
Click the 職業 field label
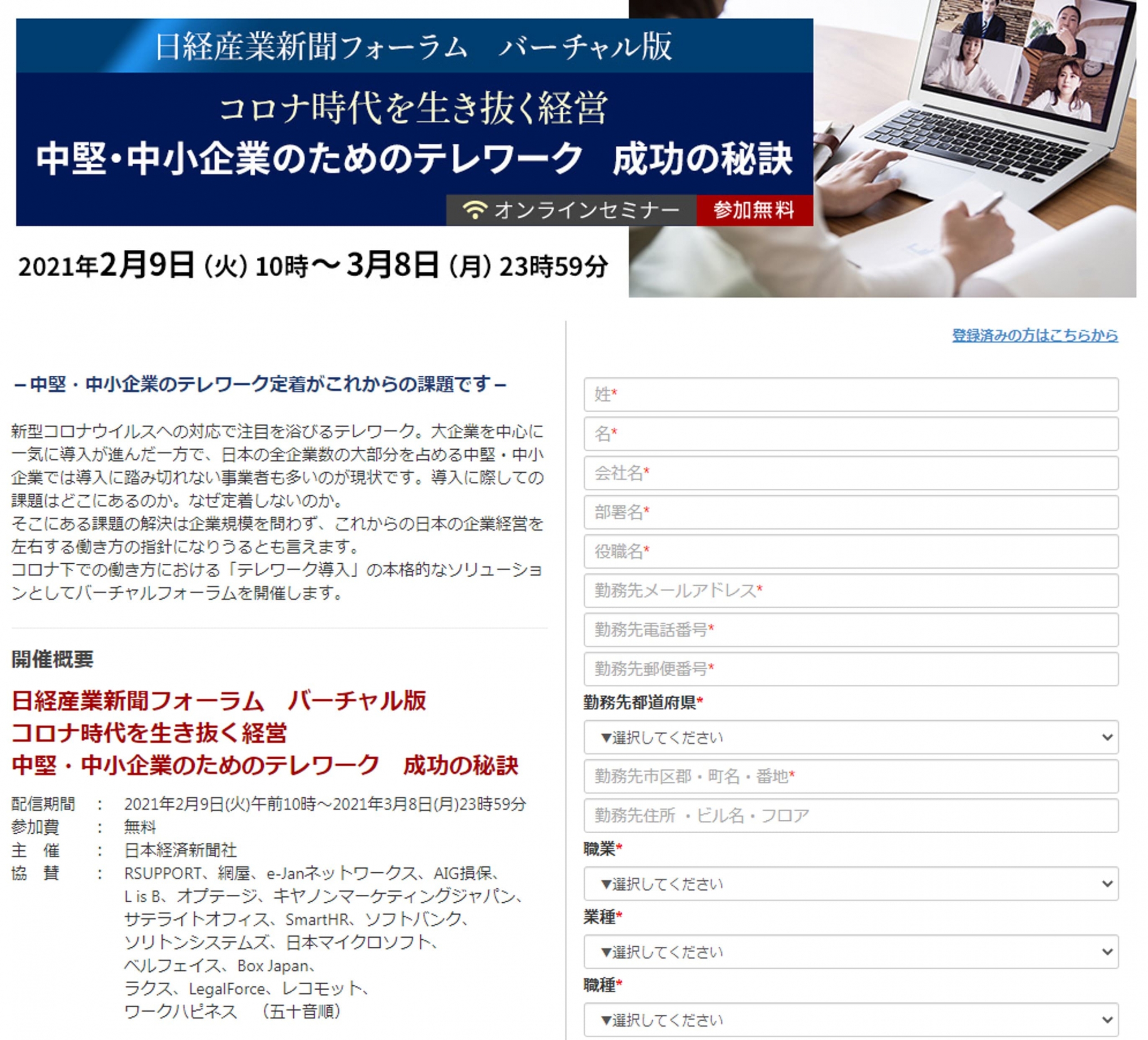(602, 849)
